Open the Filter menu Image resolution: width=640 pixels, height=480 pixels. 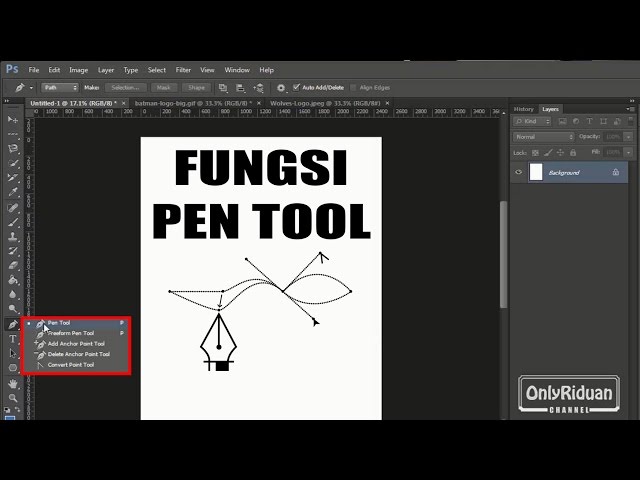[183, 70]
